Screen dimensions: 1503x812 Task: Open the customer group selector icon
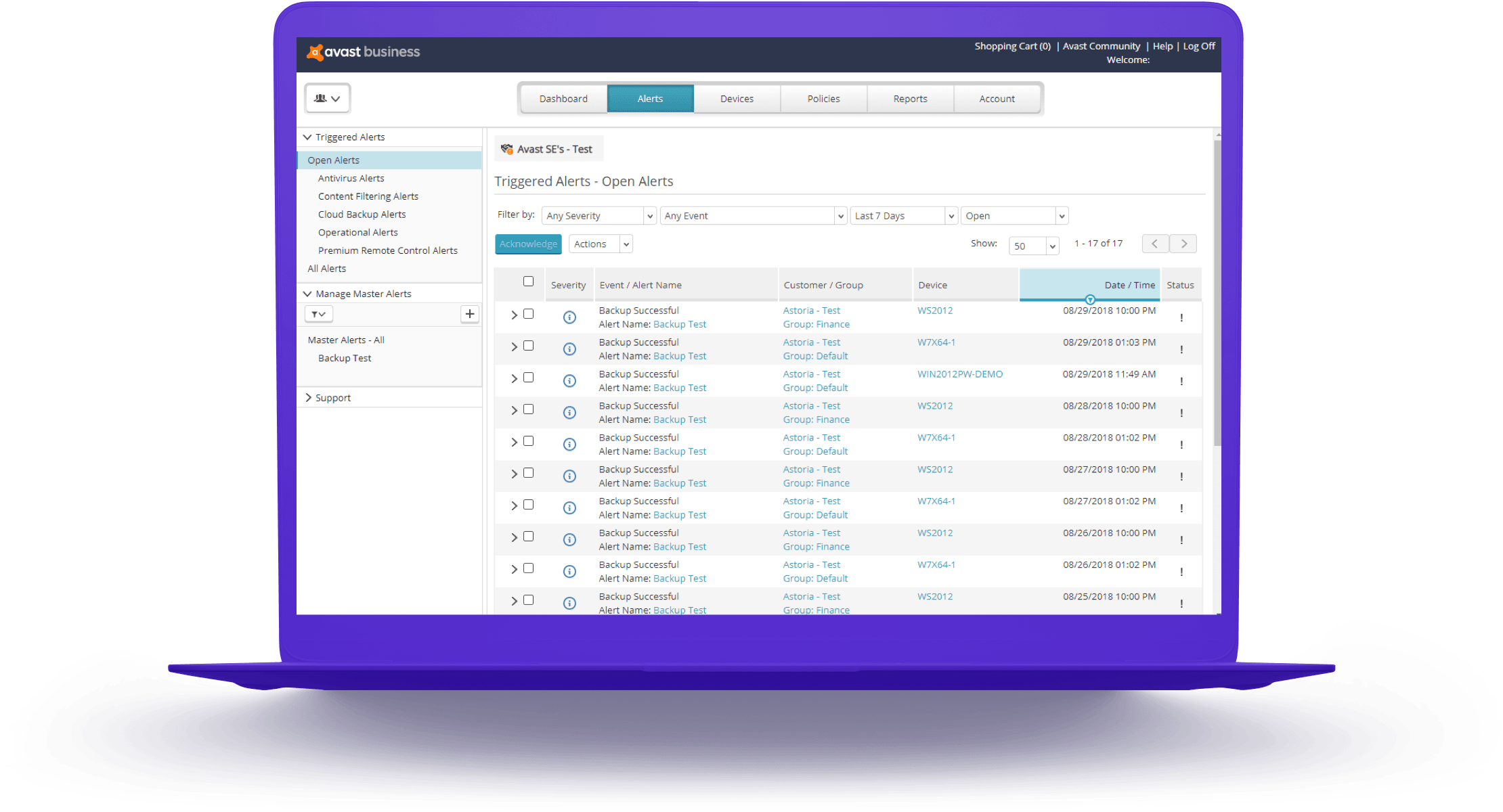(x=327, y=99)
